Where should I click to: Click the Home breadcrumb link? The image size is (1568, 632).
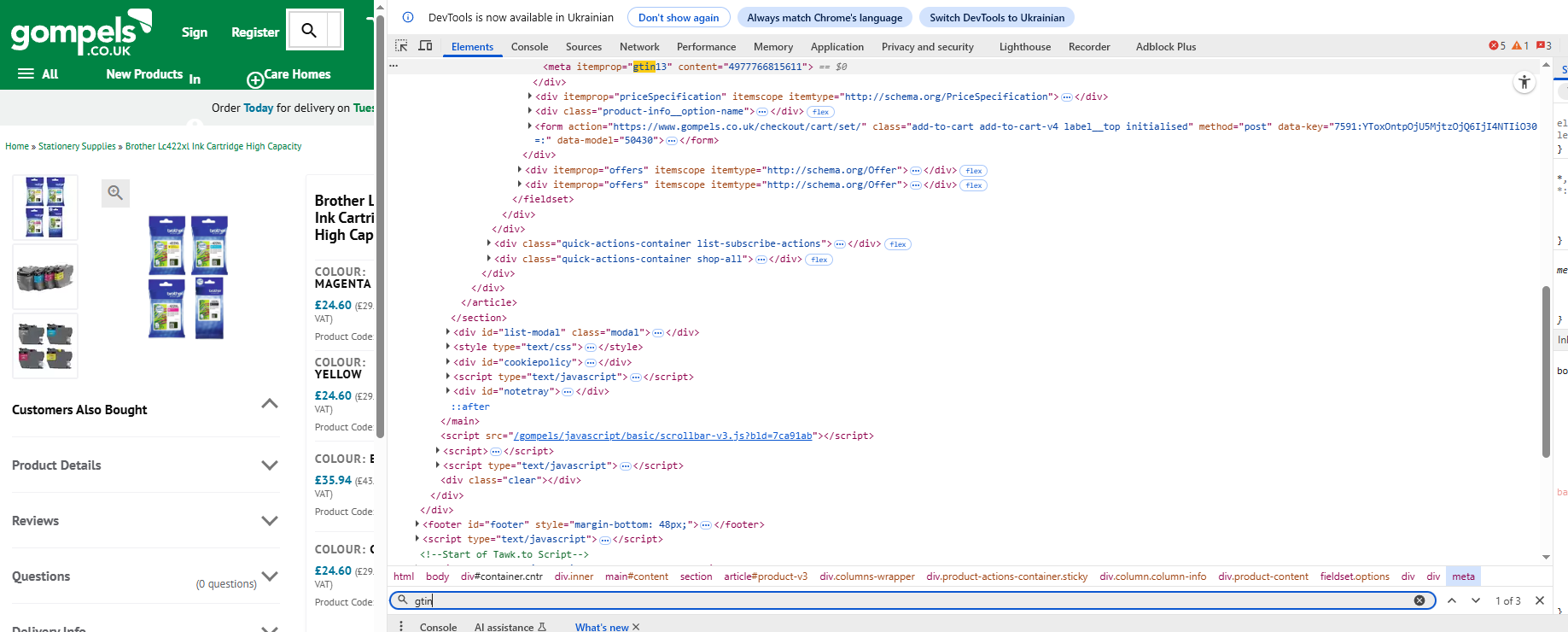(17, 146)
